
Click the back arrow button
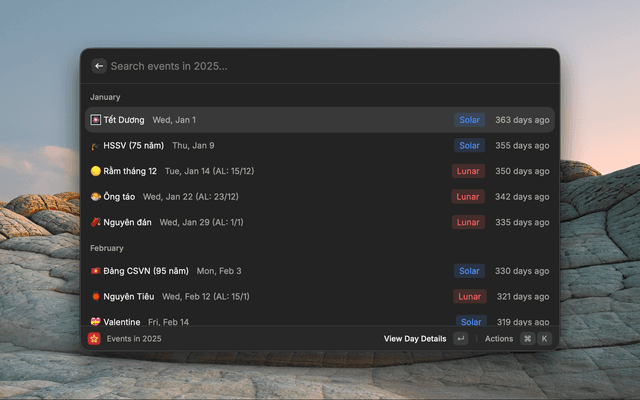(x=99, y=66)
